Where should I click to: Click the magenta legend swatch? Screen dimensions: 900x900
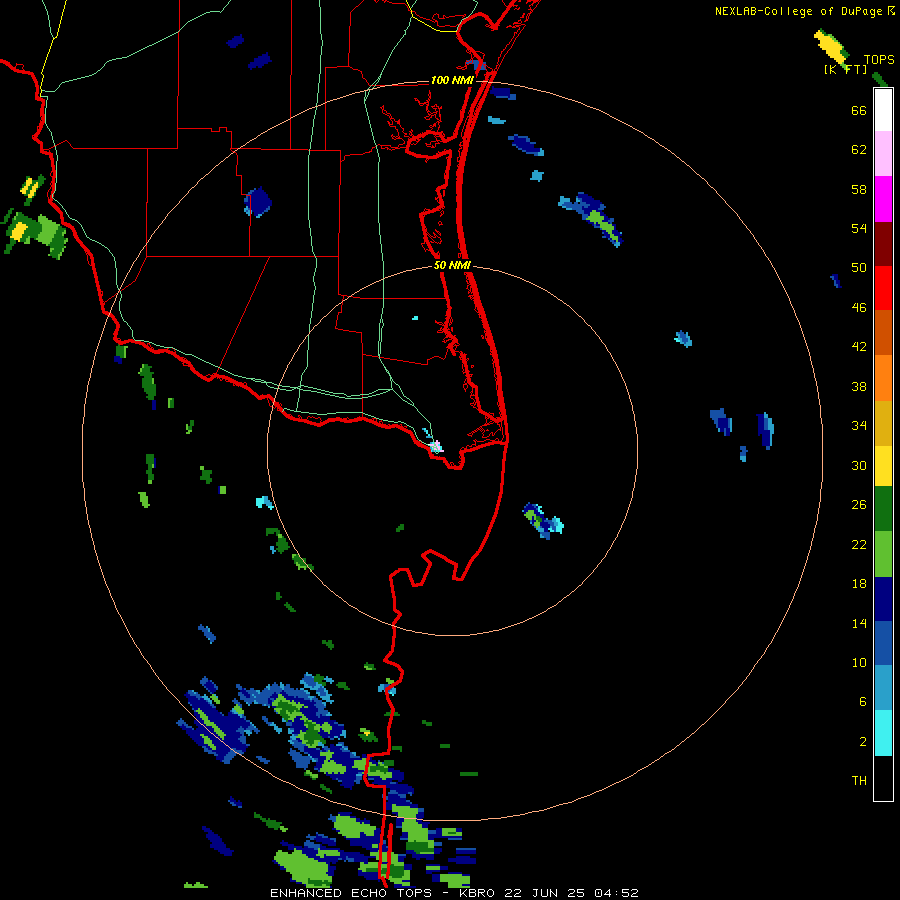click(883, 199)
